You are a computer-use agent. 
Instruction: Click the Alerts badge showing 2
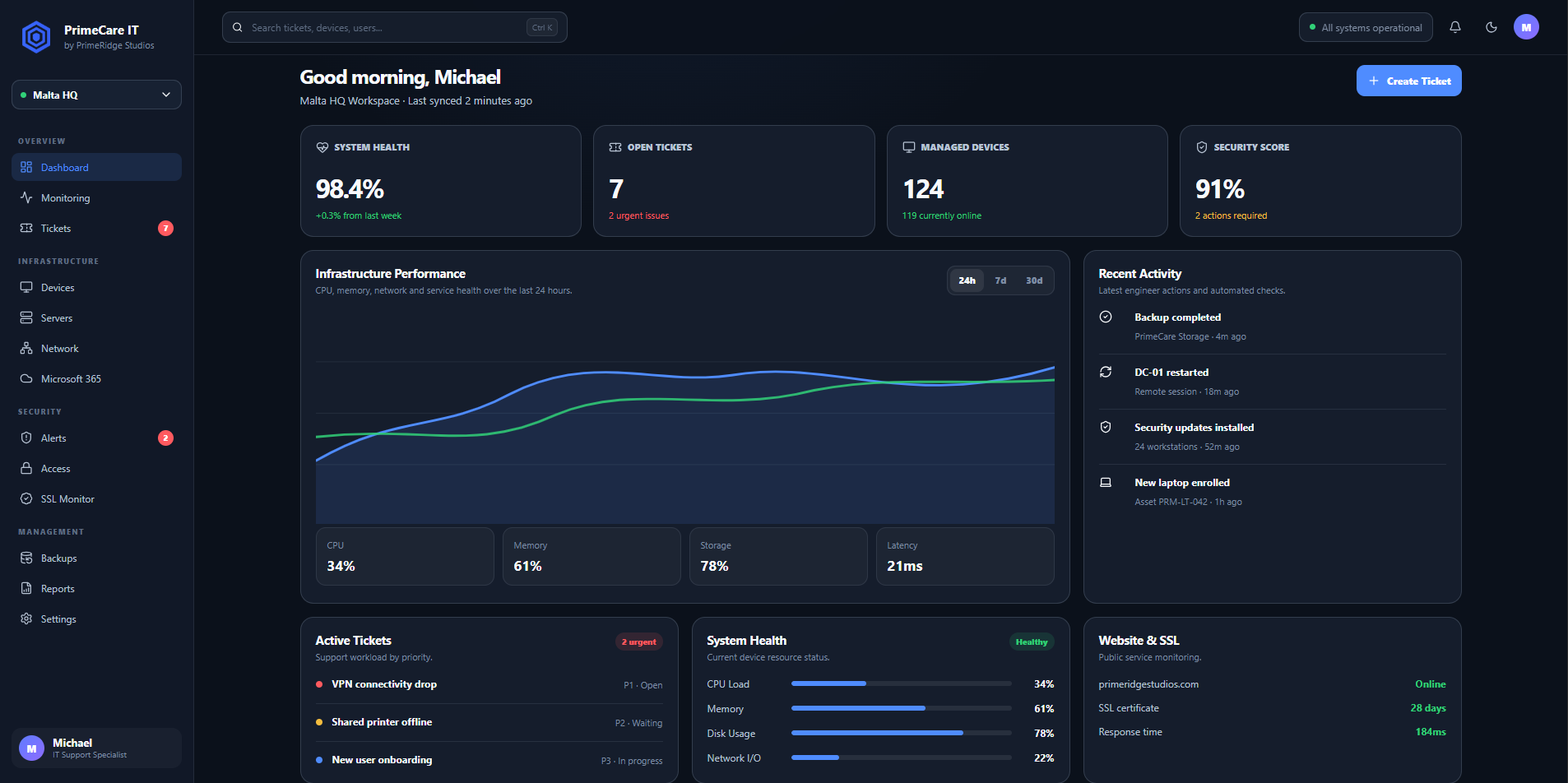(x=165, y=438)
